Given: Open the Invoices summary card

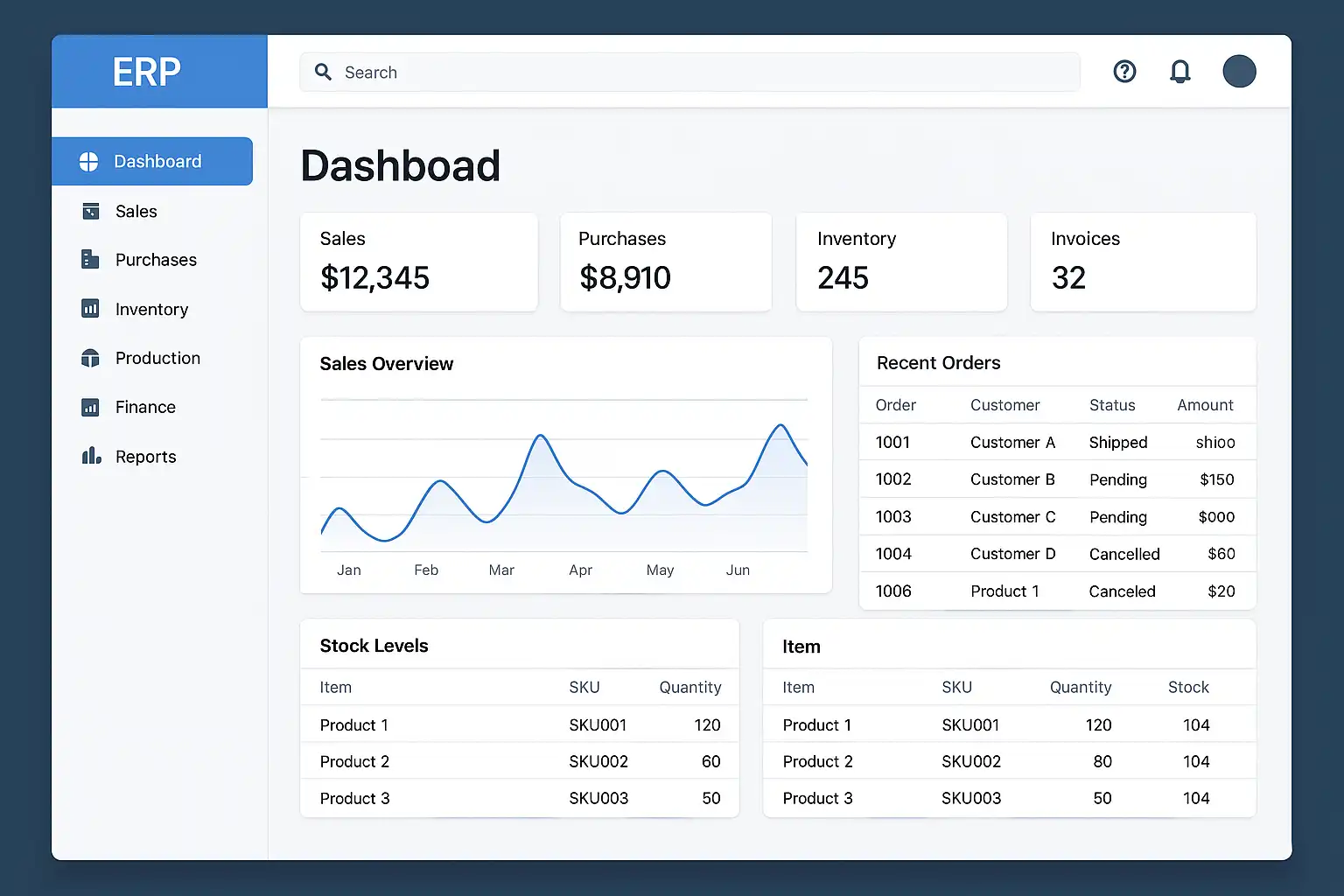Looking at the screenshot, I should pyautogui.click(x=1143, y=262).
